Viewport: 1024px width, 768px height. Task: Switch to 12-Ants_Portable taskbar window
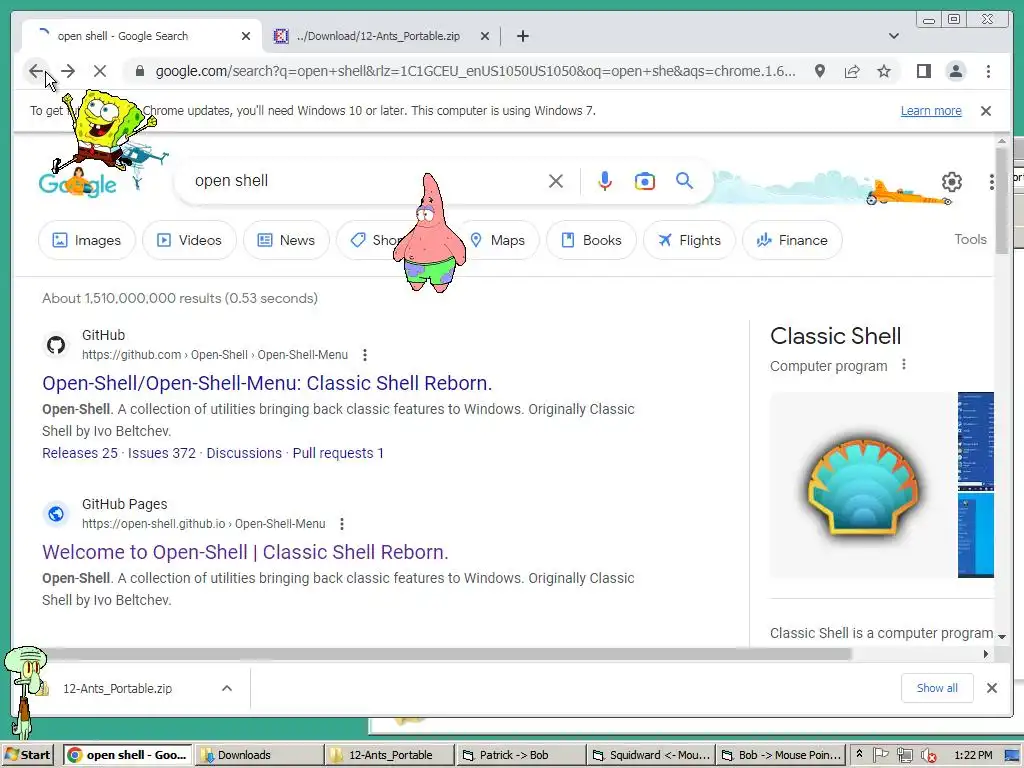click(x=389, y=755)
